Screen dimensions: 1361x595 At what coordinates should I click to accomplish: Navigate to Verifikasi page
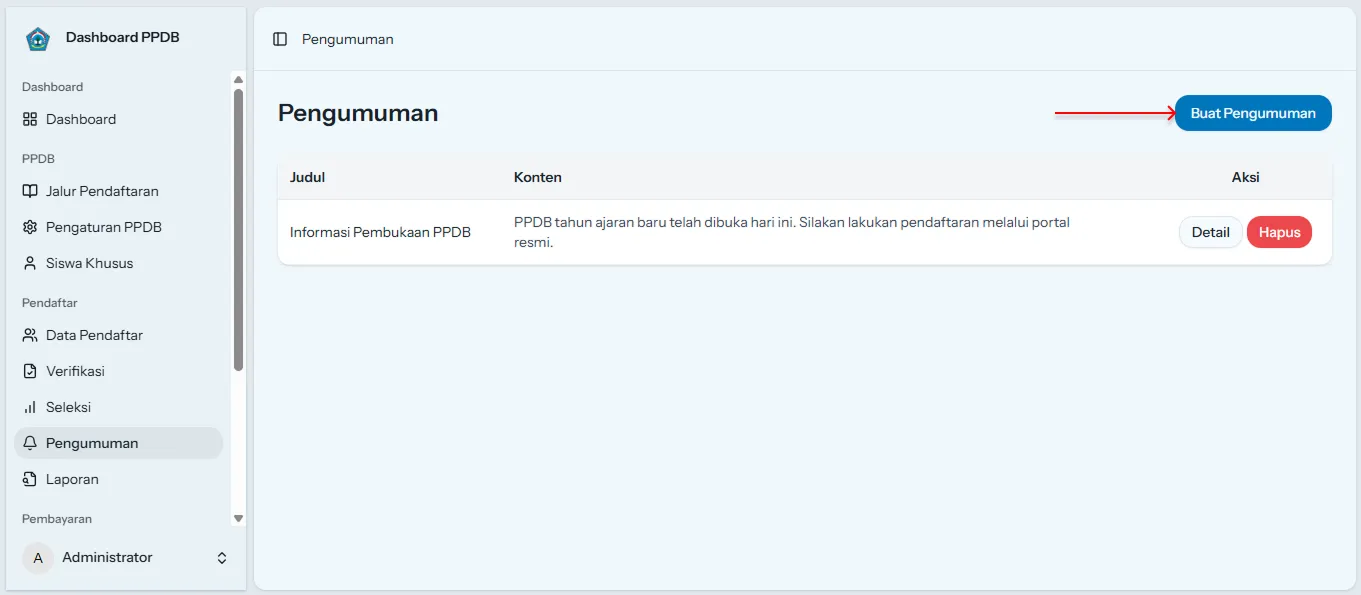(118, 371)
